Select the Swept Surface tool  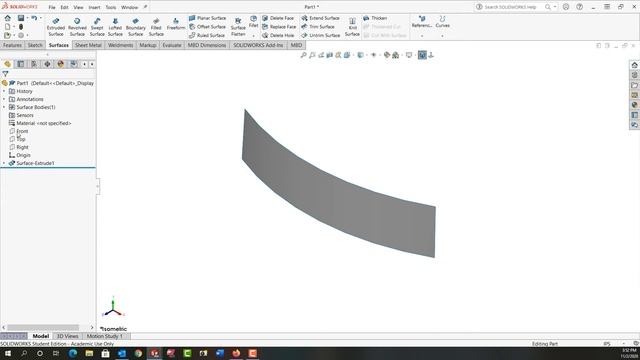click(97, 27)
